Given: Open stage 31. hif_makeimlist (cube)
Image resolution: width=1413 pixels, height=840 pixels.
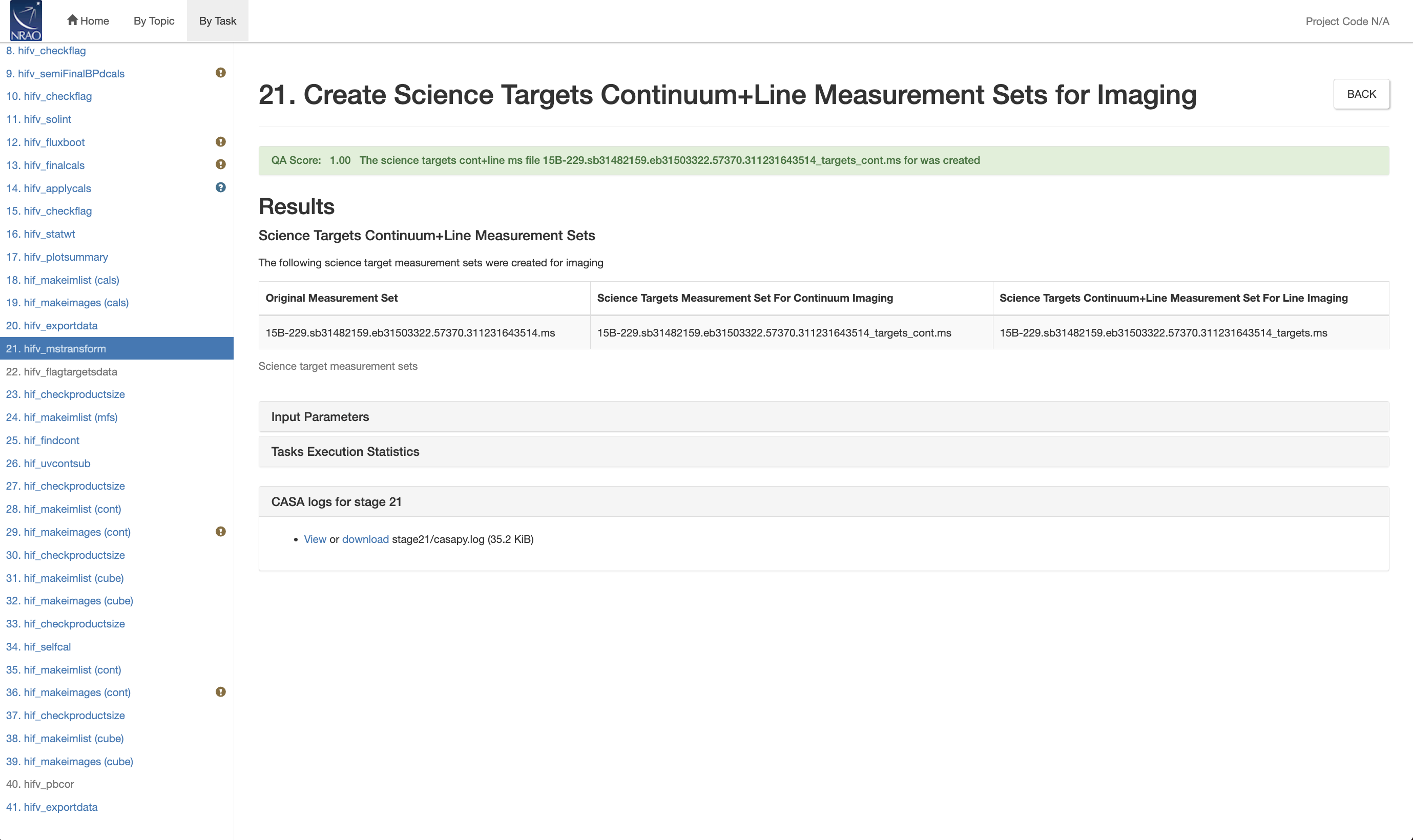Looking at the screenshot, I should [65, 578].
